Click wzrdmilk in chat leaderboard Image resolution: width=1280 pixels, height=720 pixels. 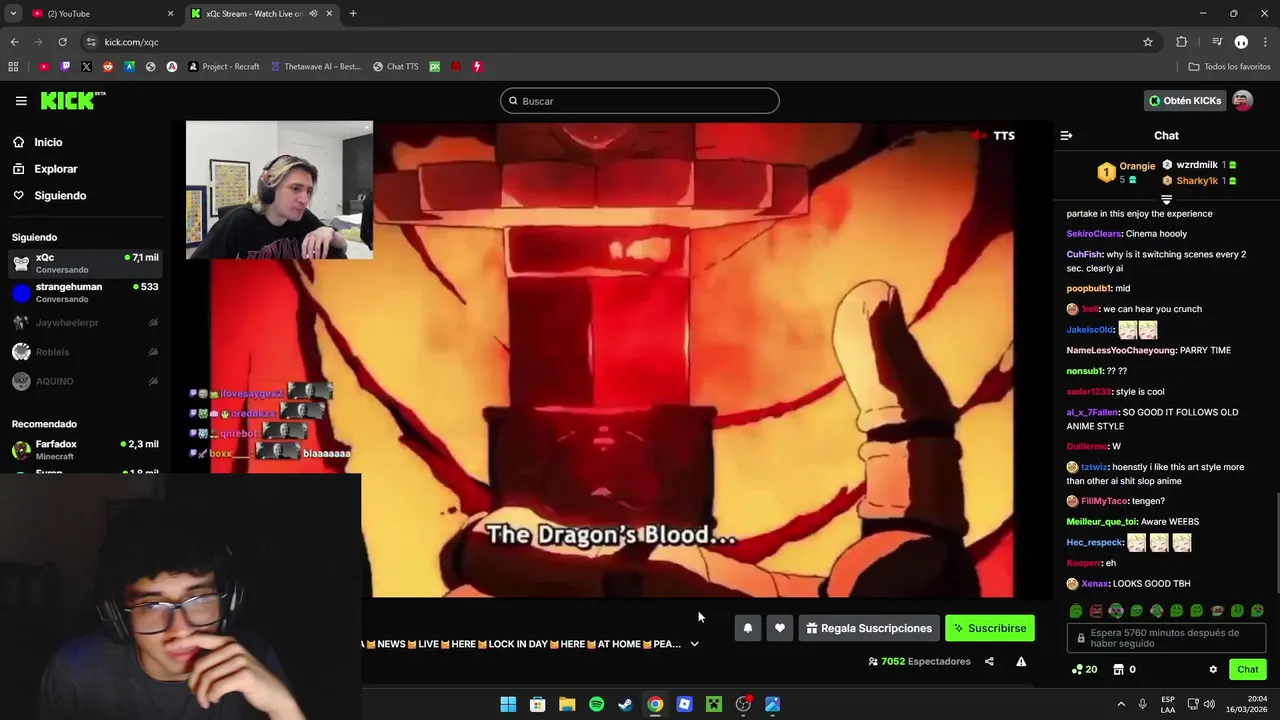point(1199,165)
